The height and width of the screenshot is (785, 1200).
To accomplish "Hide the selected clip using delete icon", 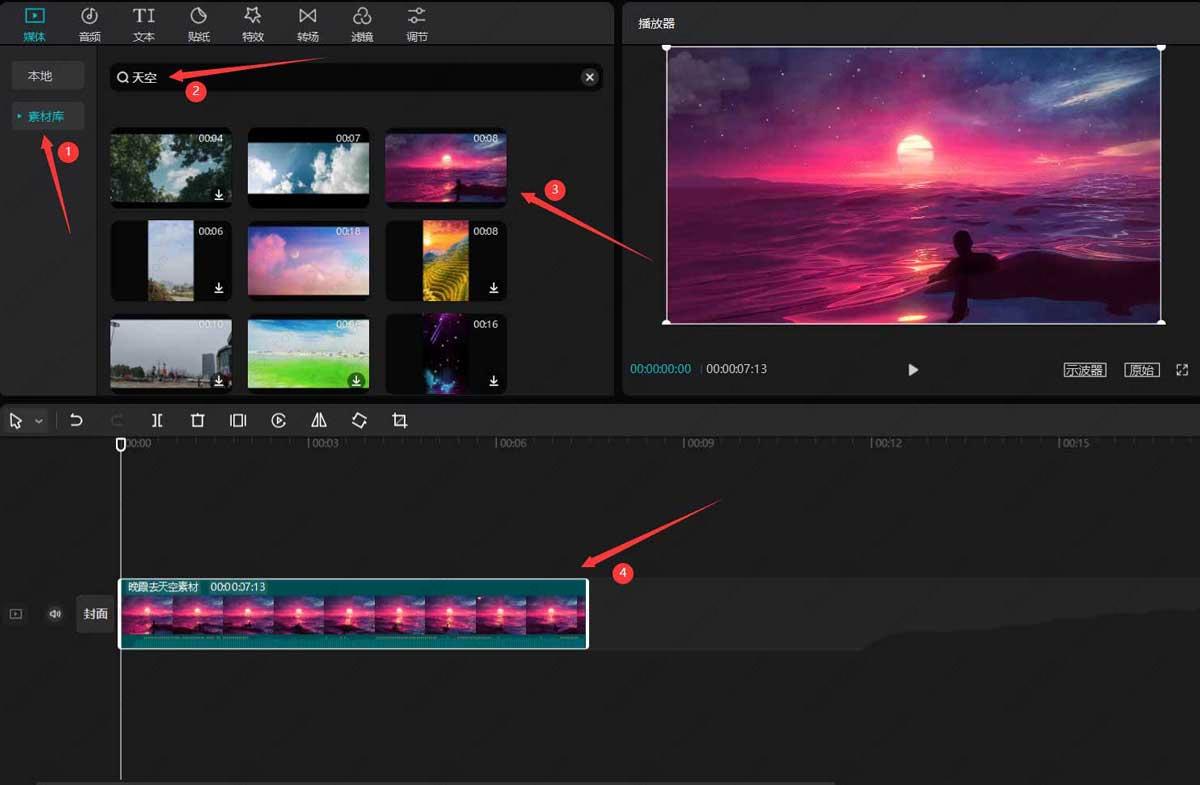I will pos(197,420).
